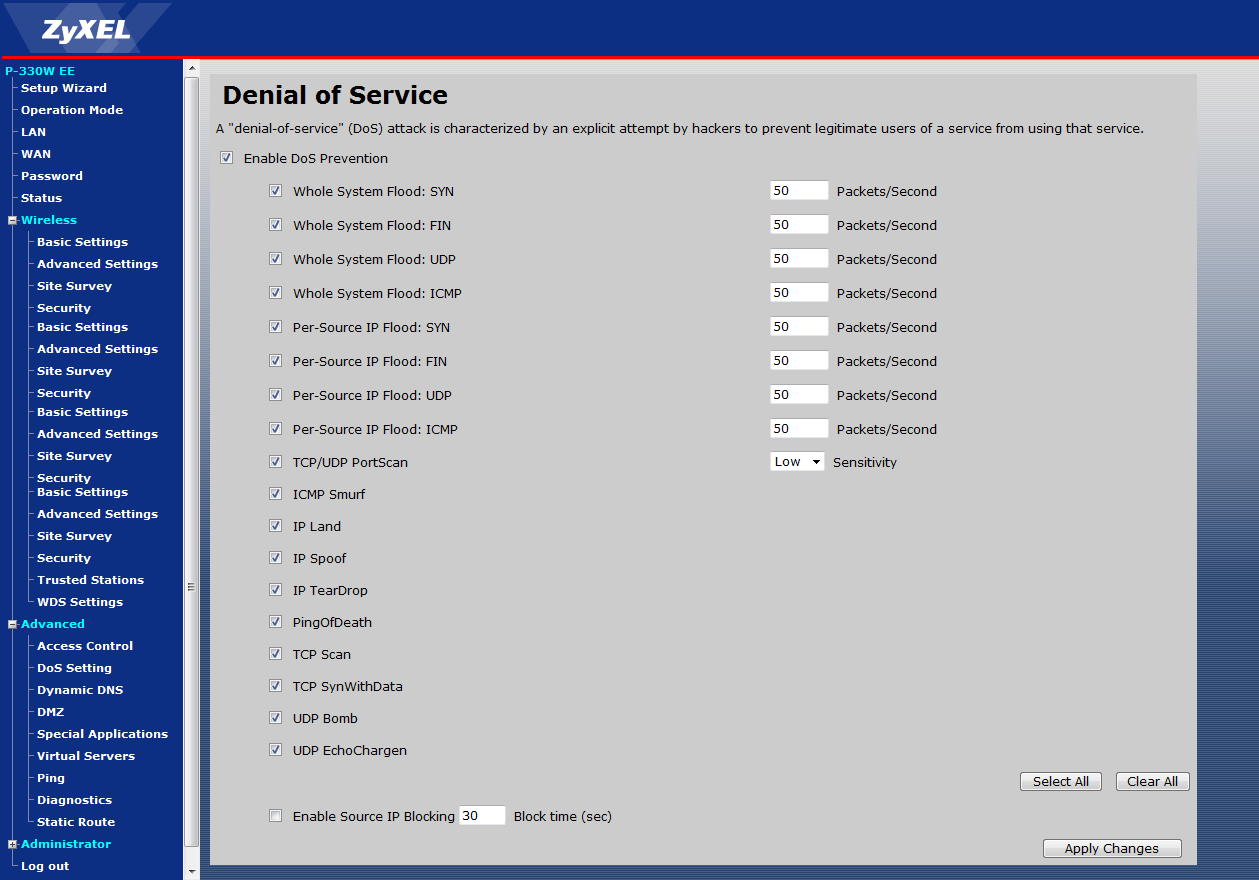The height and width of the screenshot is (880, 1259).
Task: Uncheck UDP Bomb protection
Action: [276, 718]
